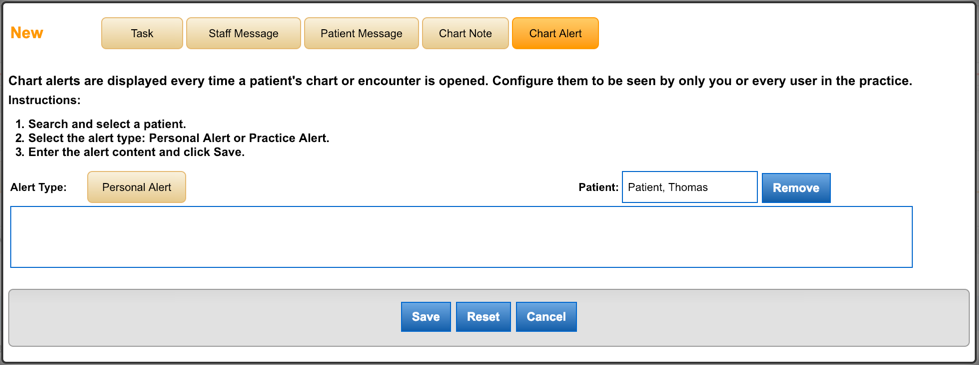The width and height of the screenshot is (979, 365).
Task: Click the 'Enter the alert content' instruction line
Action: tap(131, 152)
